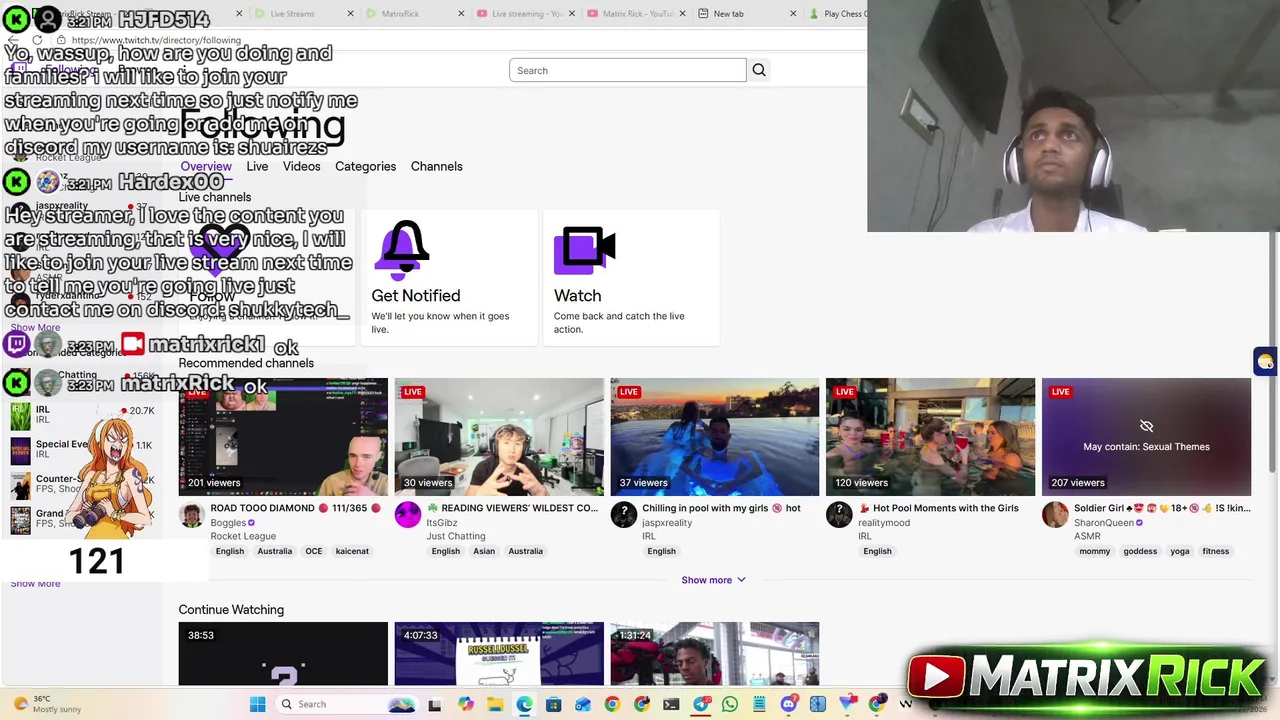
Task: Open the Boggles stream thumbnail with 201 viewers
Action: point(283,437)
